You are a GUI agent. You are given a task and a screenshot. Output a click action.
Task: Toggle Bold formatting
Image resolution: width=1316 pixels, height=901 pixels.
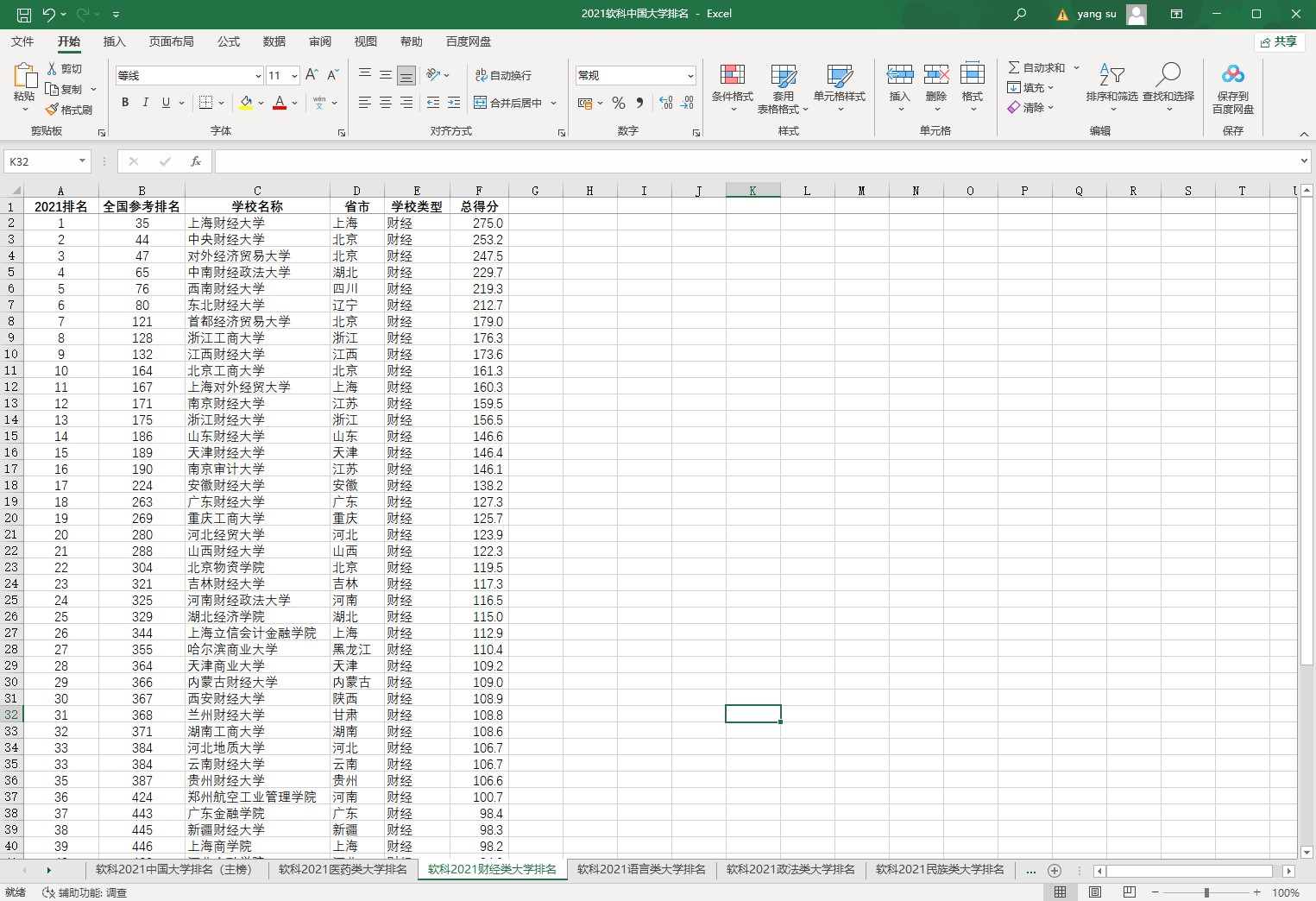coord(125,103)
